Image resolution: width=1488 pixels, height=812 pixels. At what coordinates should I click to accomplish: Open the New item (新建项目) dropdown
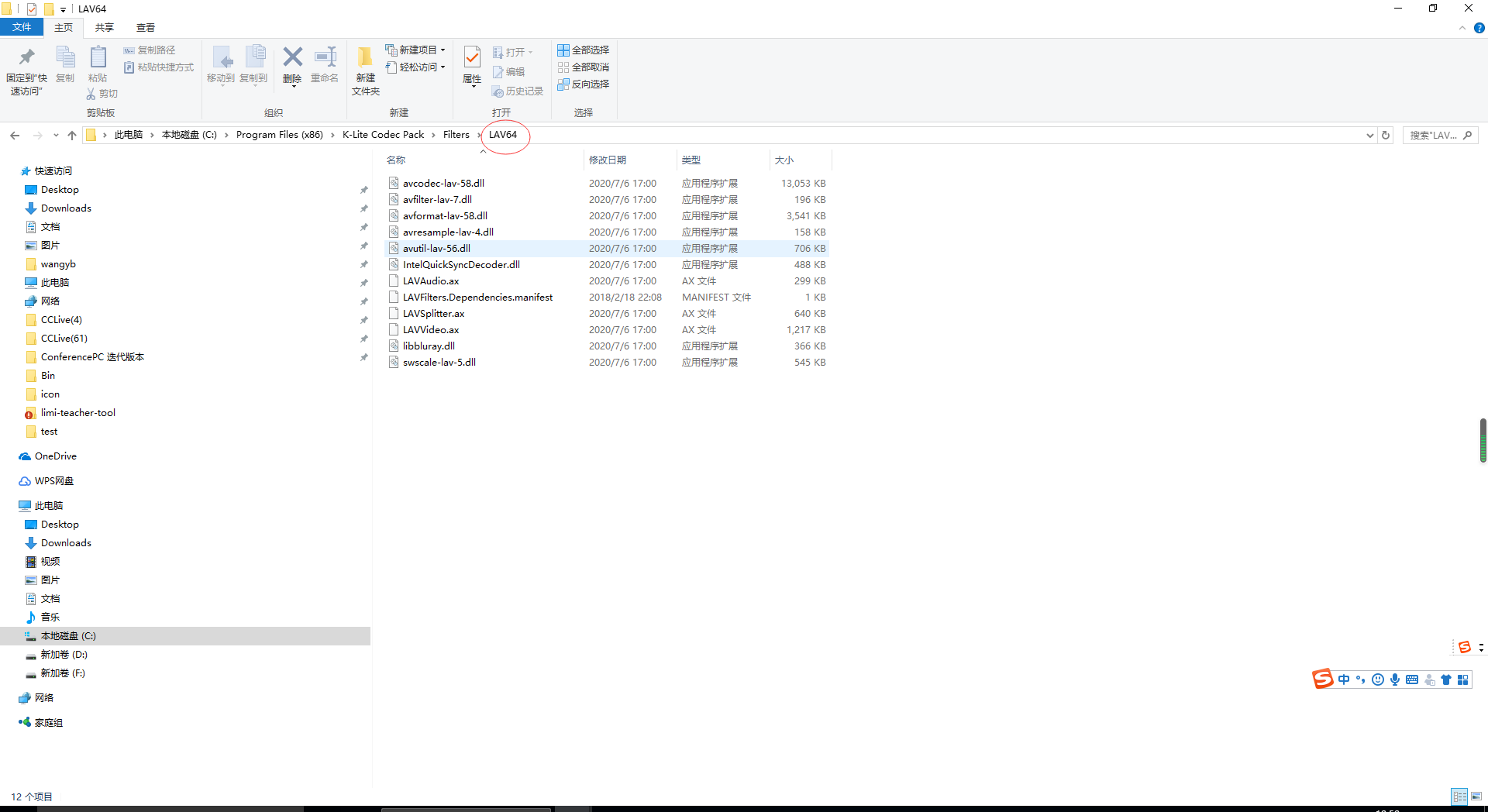pyautogui.click(x=415, y=50)
